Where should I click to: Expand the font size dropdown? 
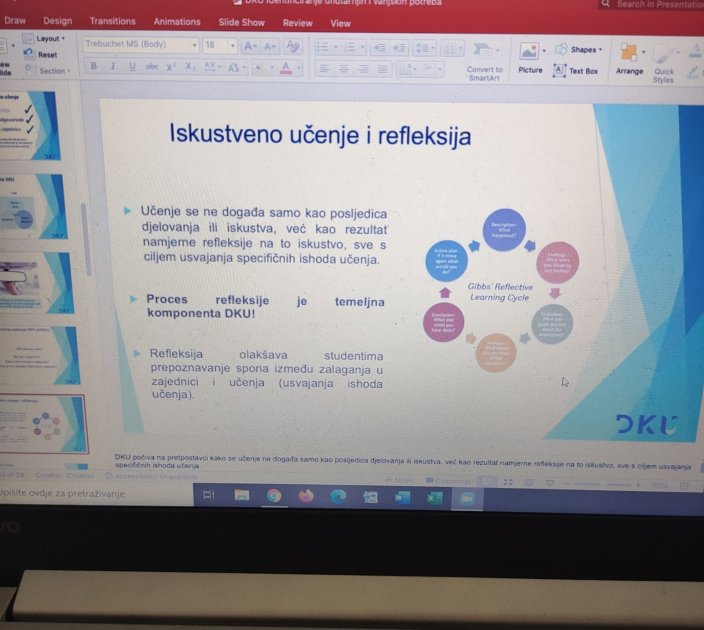tap(232, 46)
